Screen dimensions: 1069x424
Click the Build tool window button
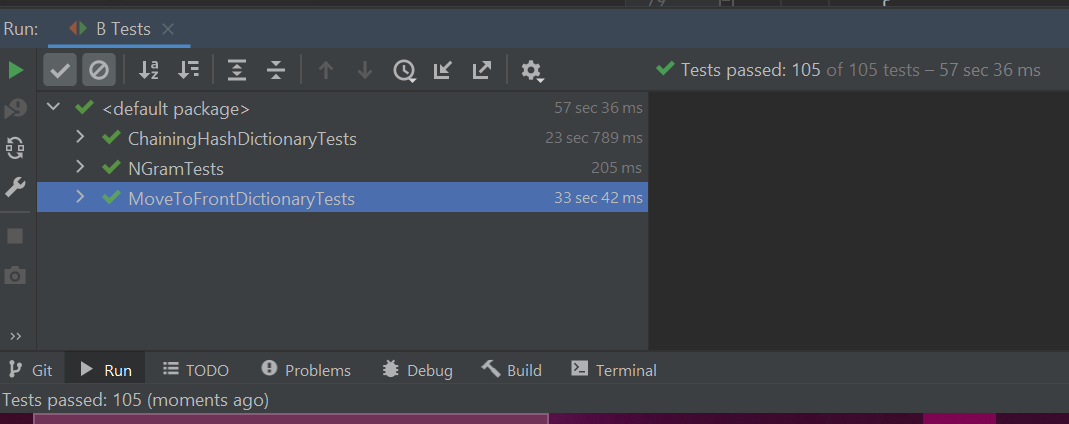pyautogui.click(x=512, y=370)
